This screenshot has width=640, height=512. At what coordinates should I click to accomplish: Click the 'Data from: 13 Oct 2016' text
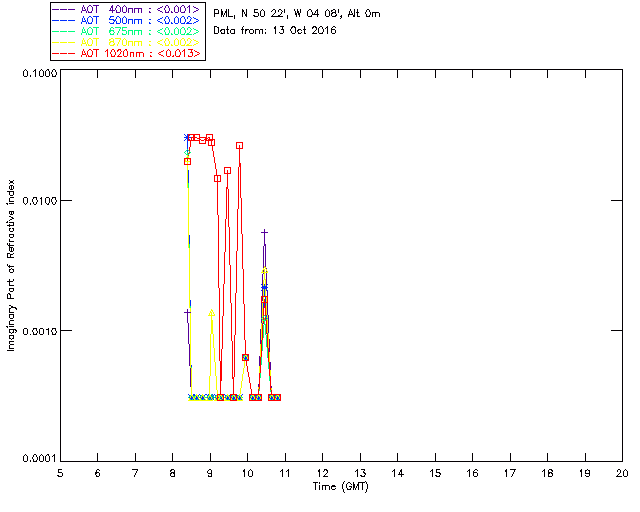(x=275, y=31)
